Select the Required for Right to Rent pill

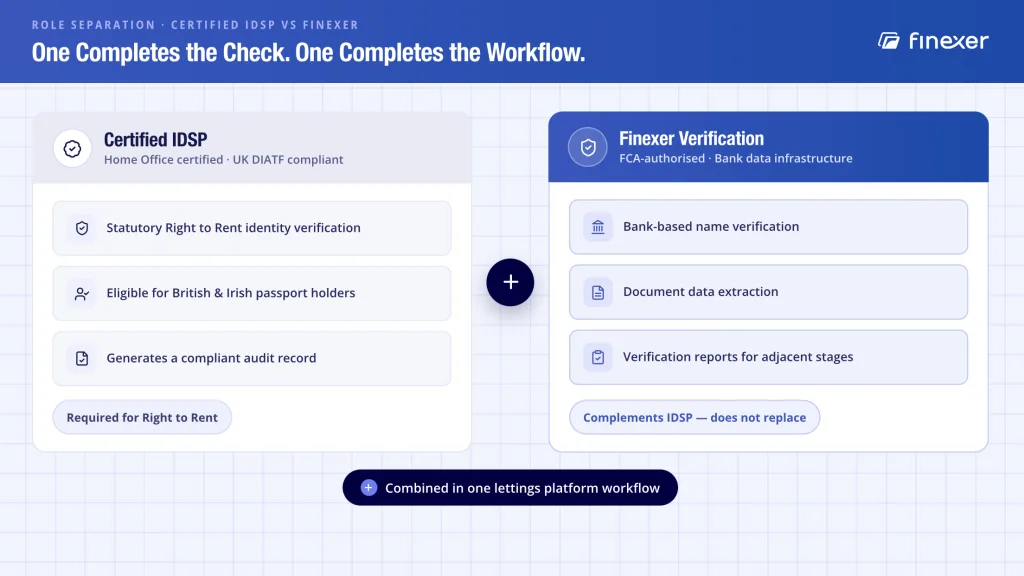pos(142,417)
